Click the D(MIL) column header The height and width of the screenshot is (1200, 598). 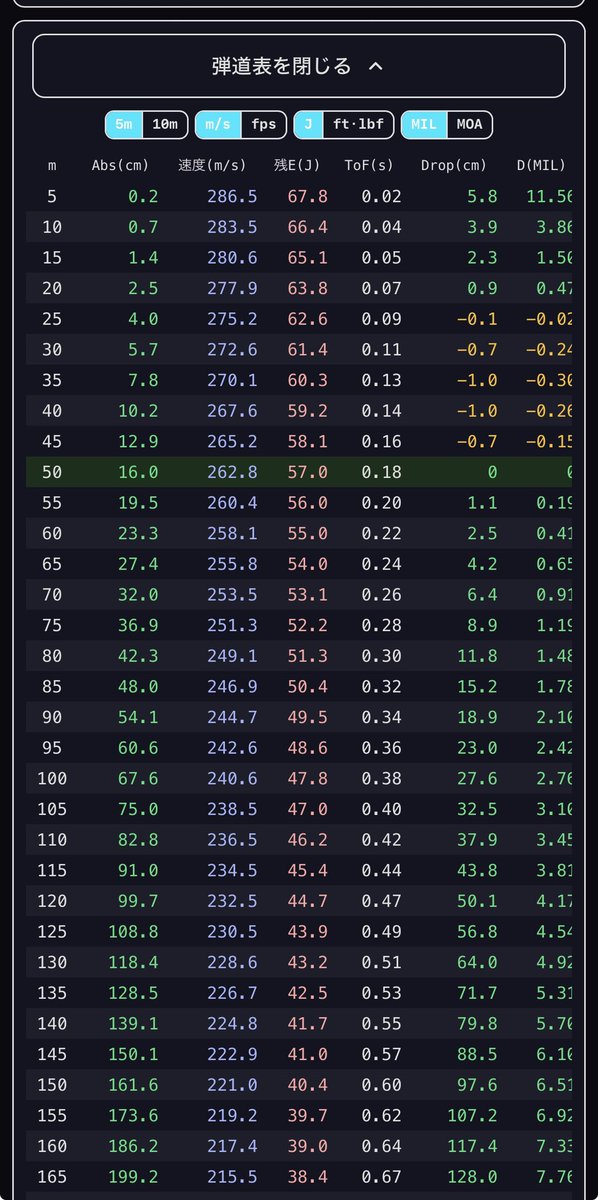(x=541, y=165)
